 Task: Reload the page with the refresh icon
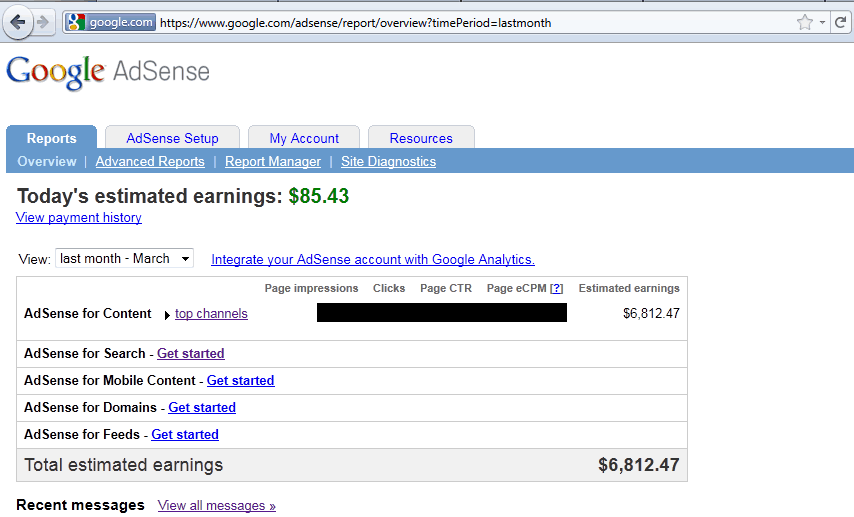coord(841,22)
